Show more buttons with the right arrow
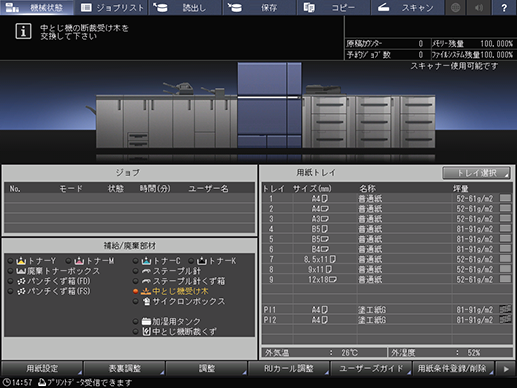 [506, 369]
